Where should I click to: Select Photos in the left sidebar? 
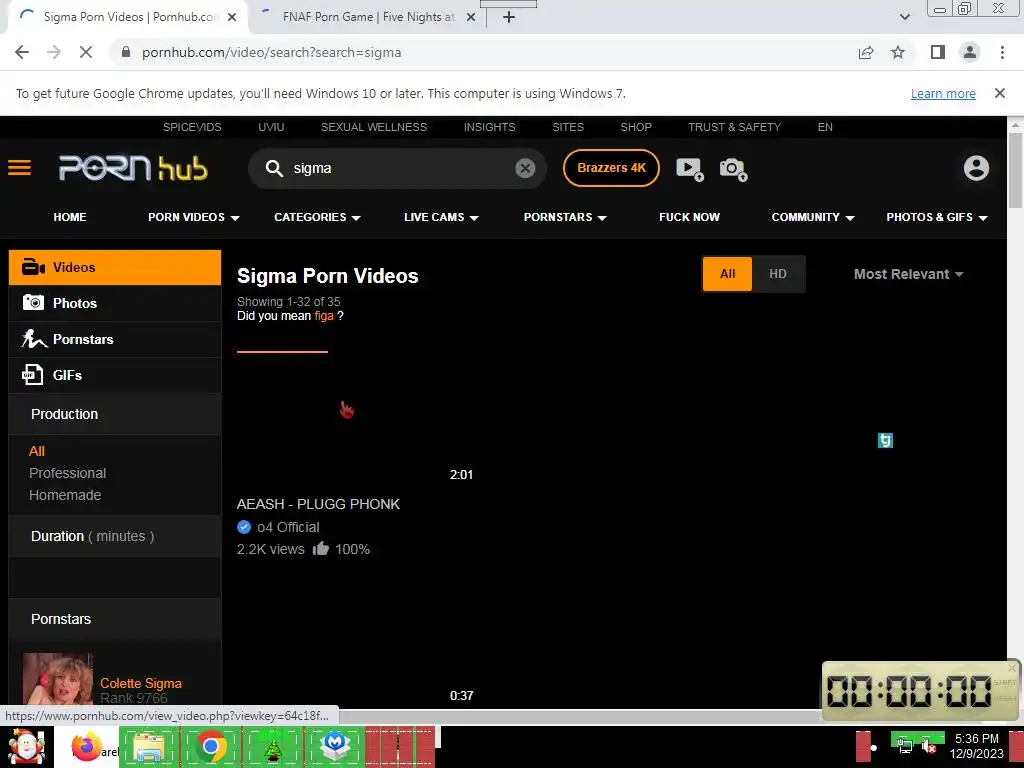click(x=115, y=303)
